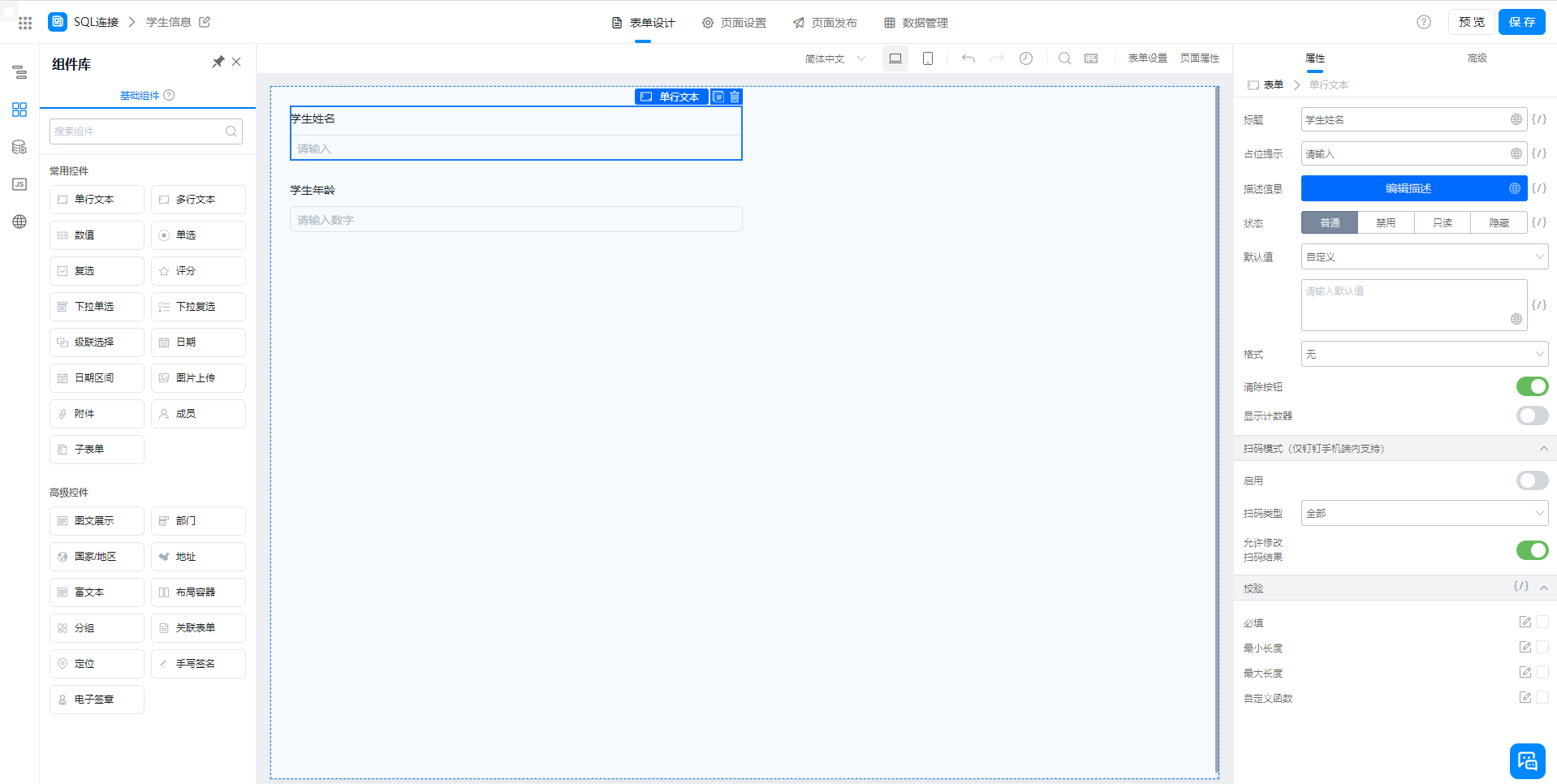This screenshot has width=1557, height=784.
Task: Switch to desktop preview mode icon
Action: (895, 58)
